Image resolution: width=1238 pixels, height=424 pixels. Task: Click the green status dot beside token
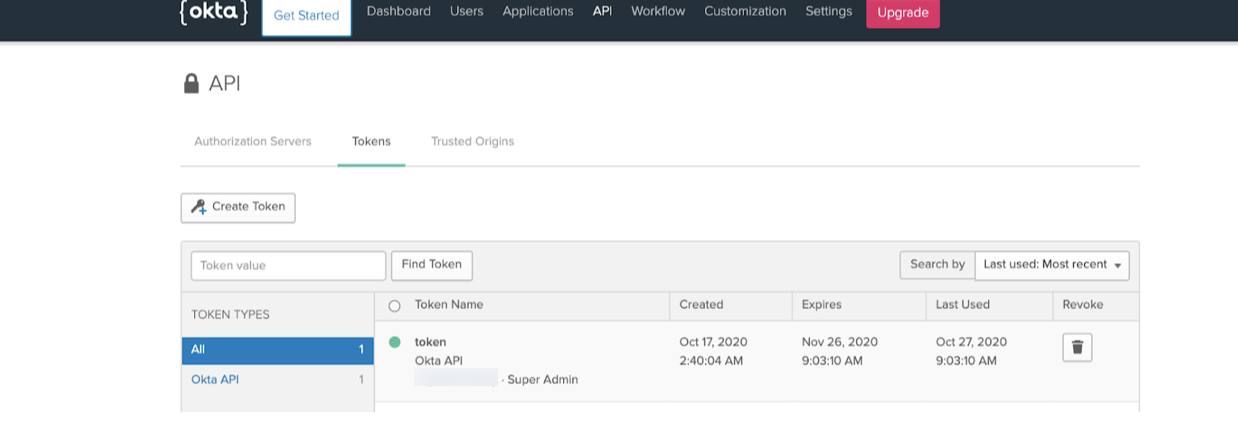[x=394, y=342]
